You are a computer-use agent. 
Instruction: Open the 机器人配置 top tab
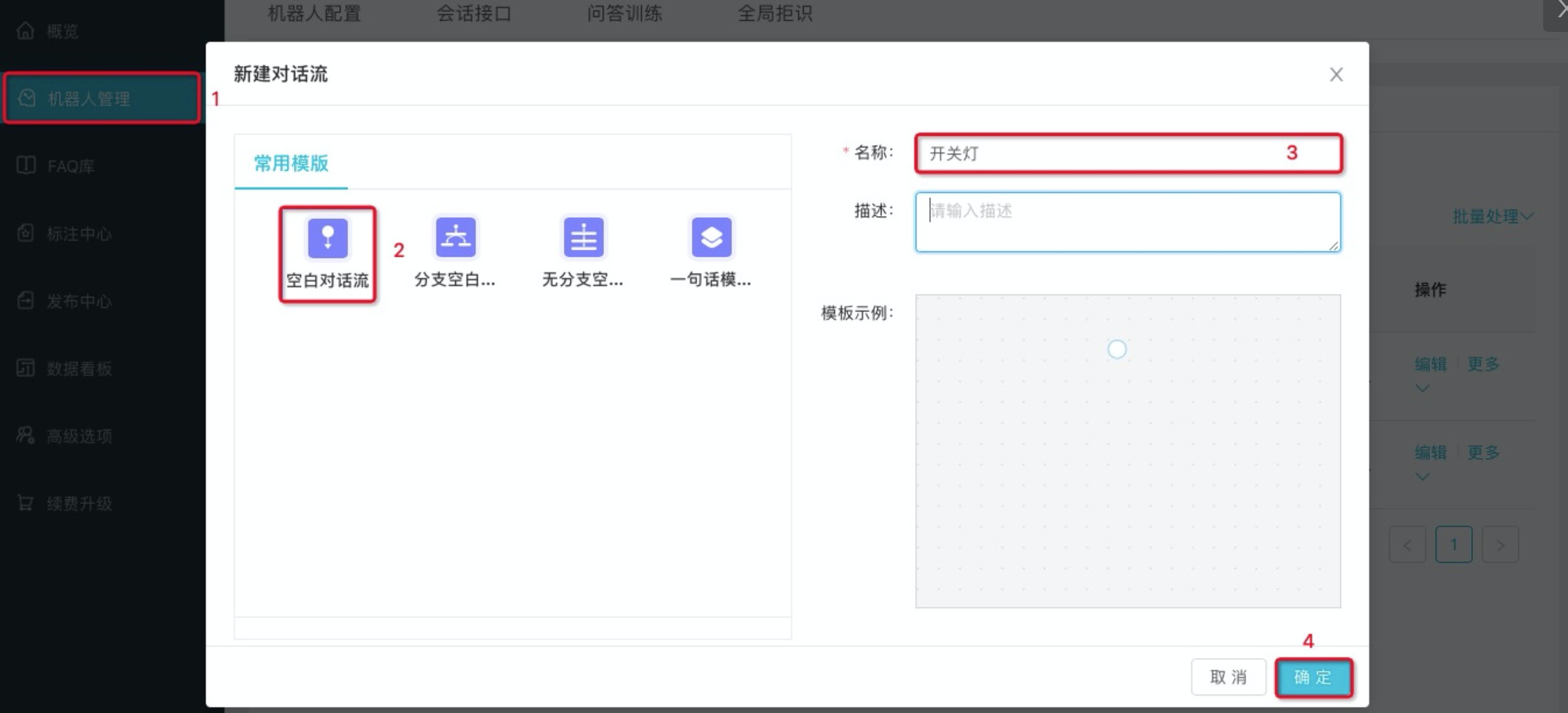point(314,14)
